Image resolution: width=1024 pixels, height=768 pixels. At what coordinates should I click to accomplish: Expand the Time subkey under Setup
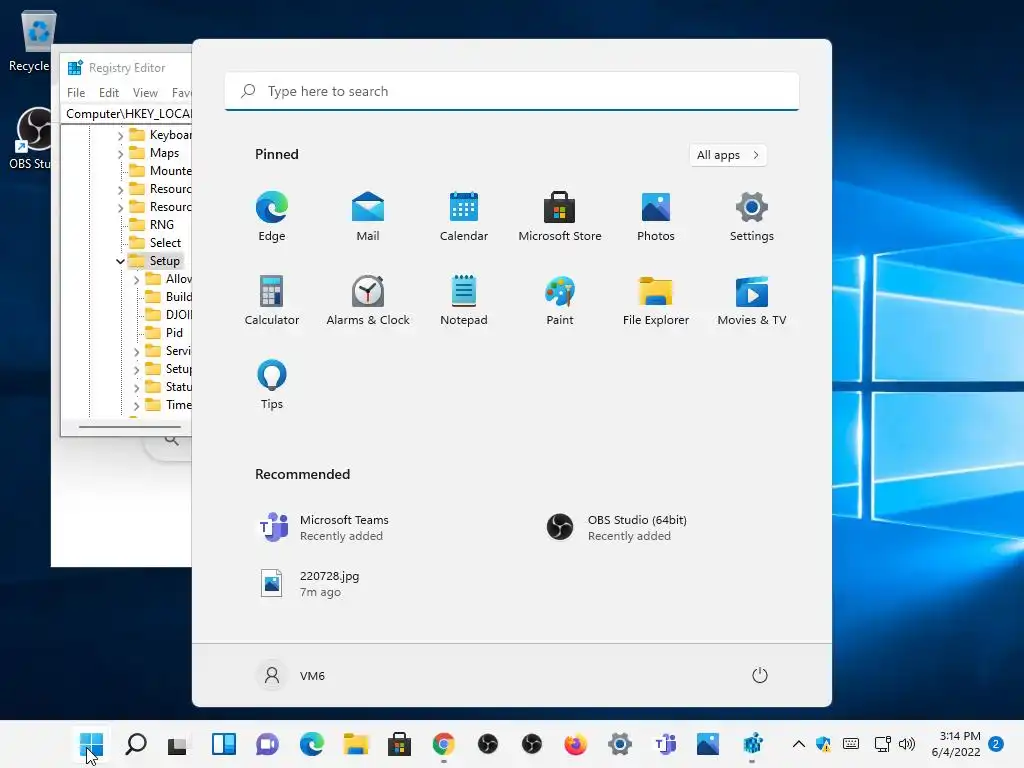pos(136,406)
